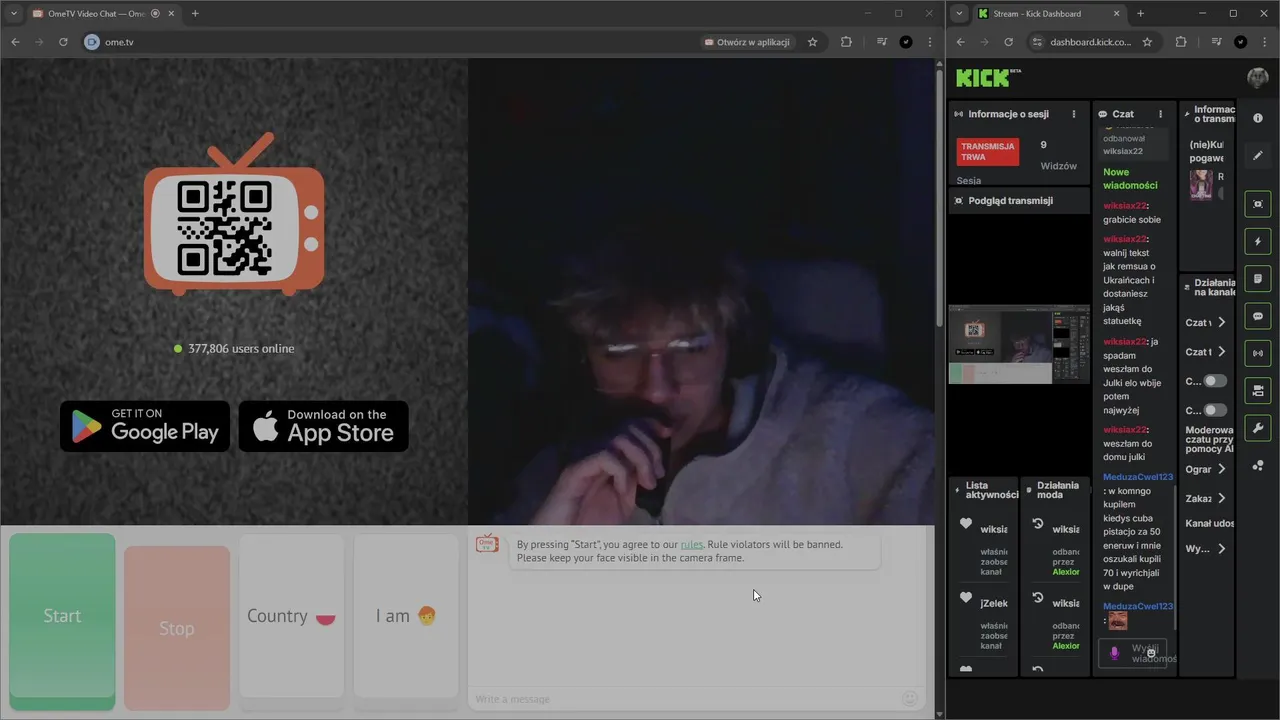This screenshot has width=1280, height=720.
Task: Bookmark the ome.tv page with the star
Action: coord(812,42)
